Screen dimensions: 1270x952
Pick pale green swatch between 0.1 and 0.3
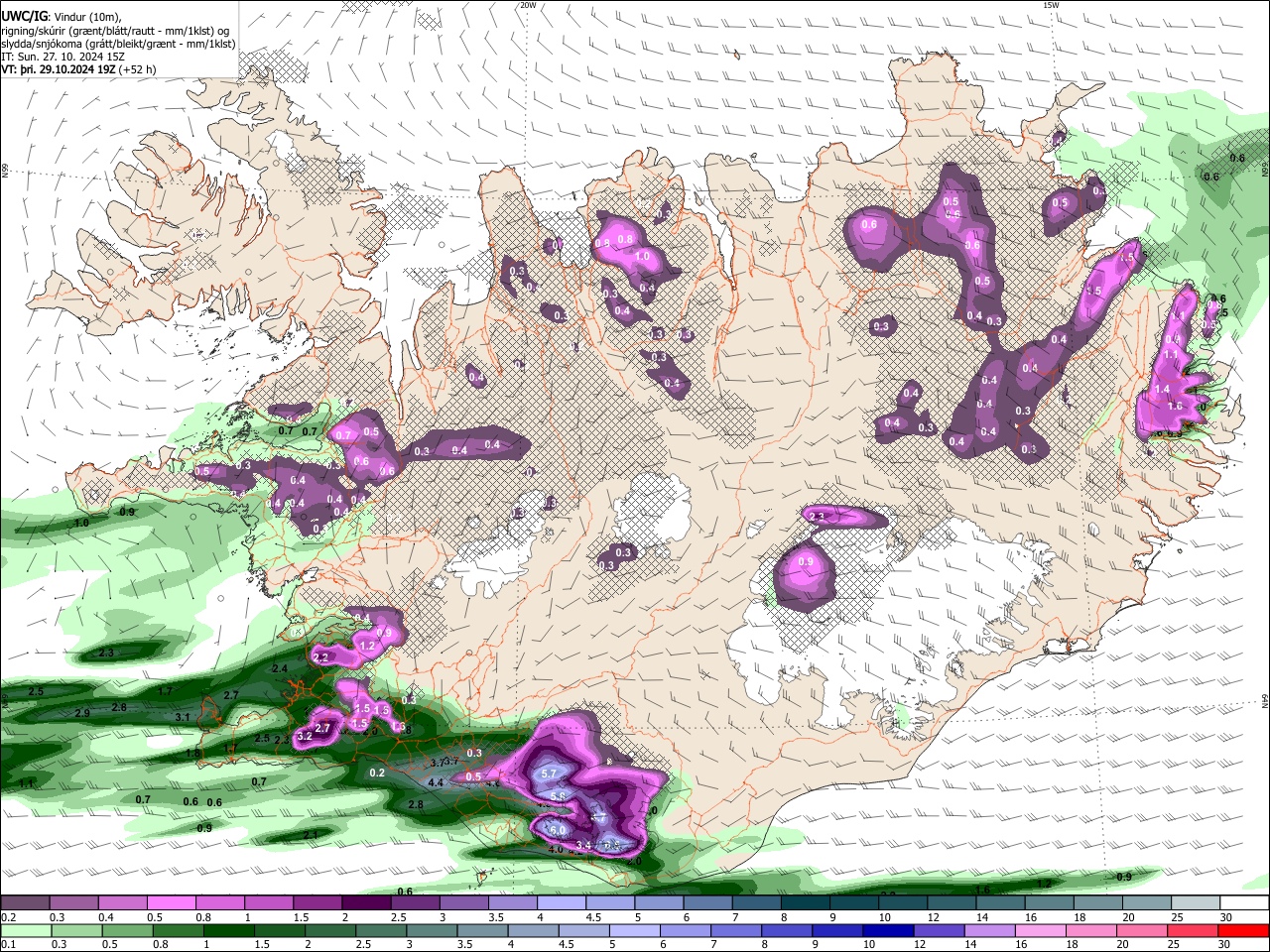point(25,930)
